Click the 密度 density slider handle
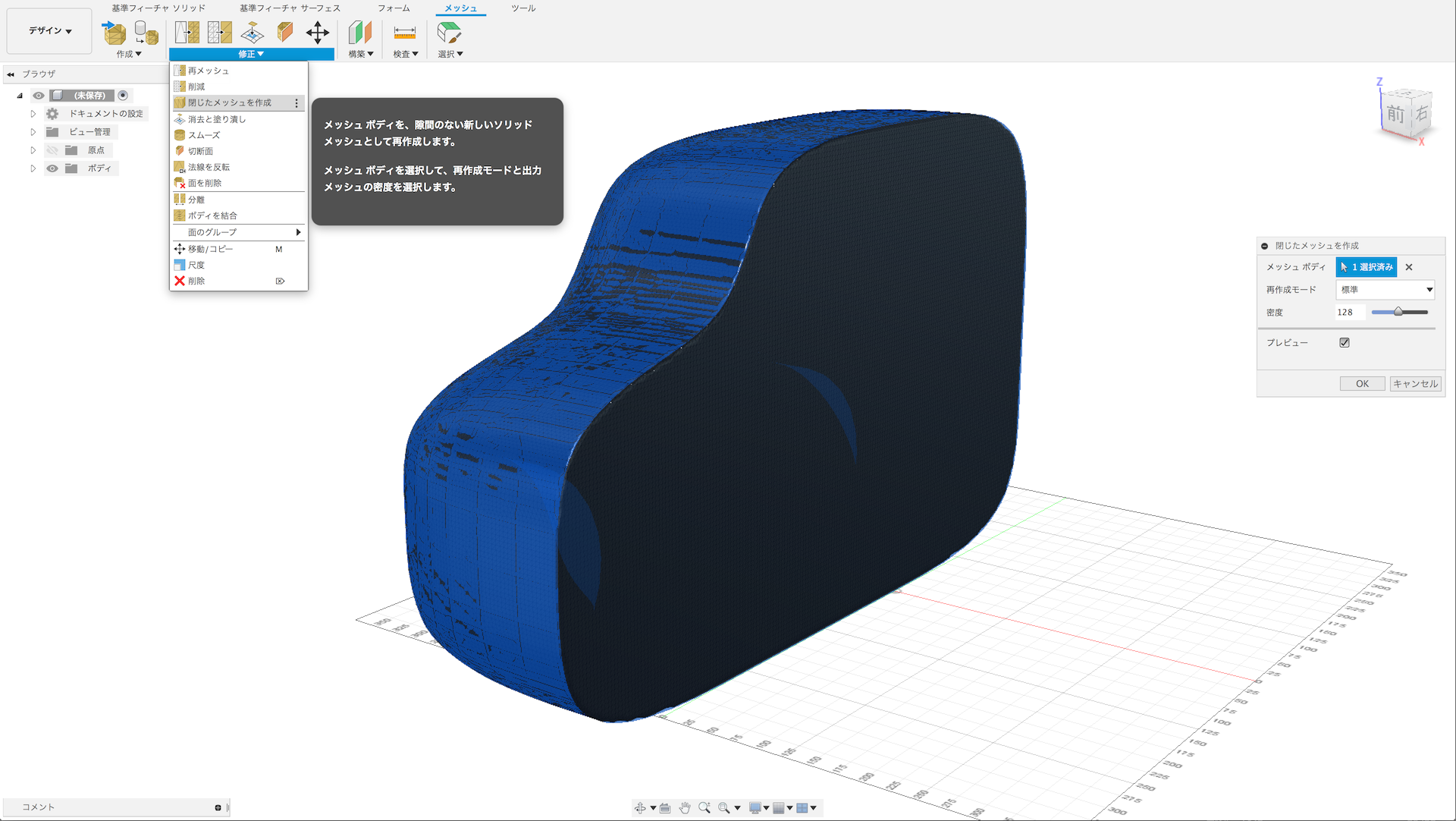 pos(1398,312)
